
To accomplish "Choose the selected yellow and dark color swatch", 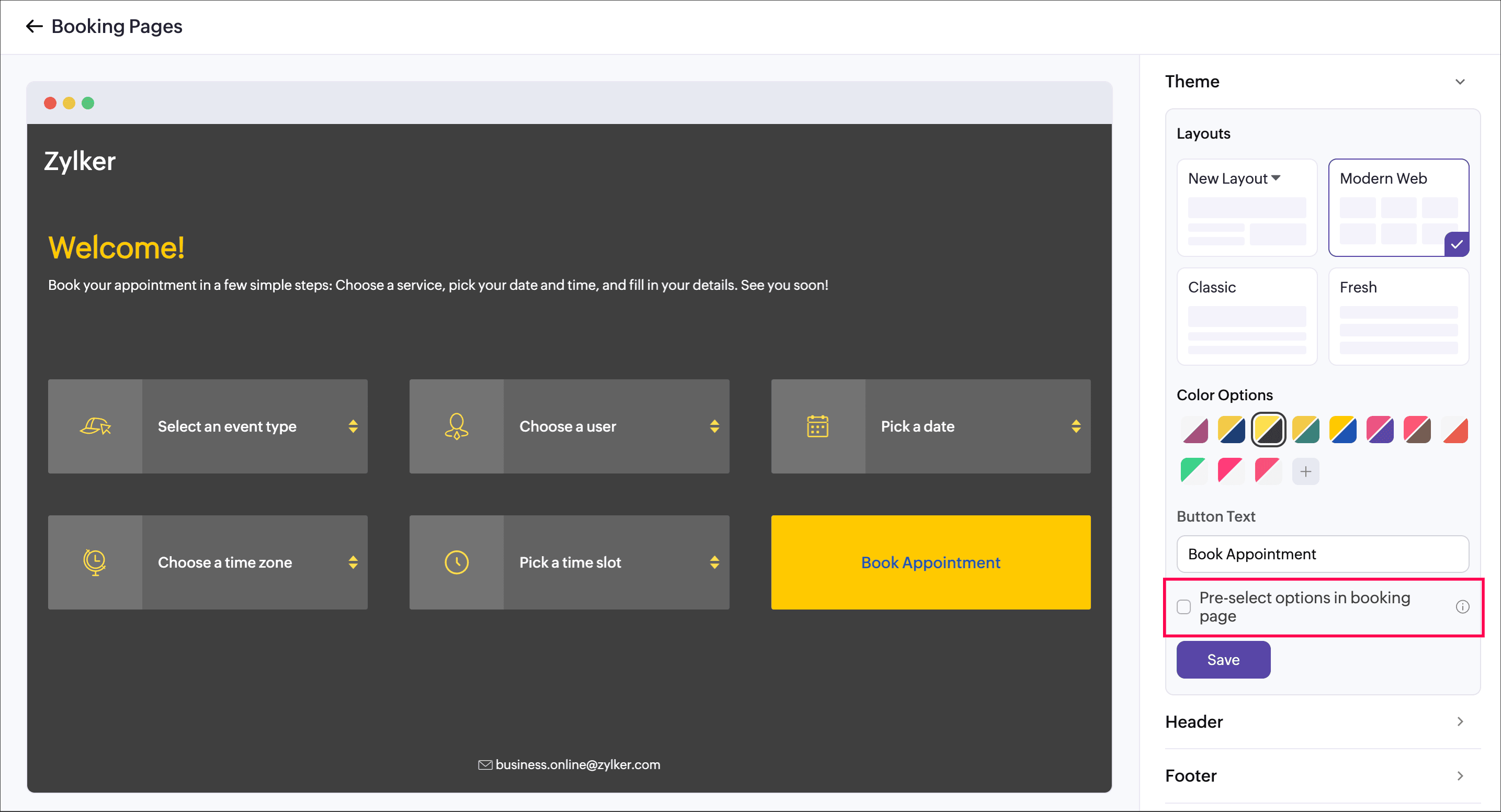I will pyautogui.click(x=1268, y=430).
